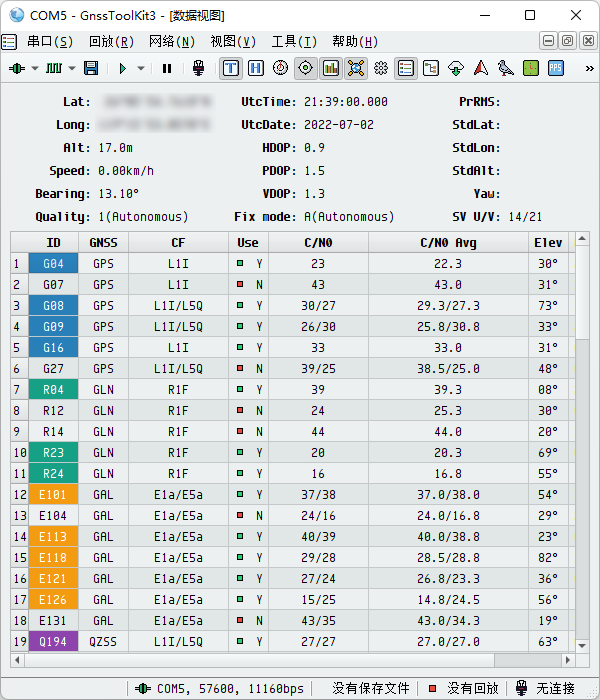The image size is (600, 700).
Task: Pause the data stream with the pause button
Action: (x=167, y=68)
